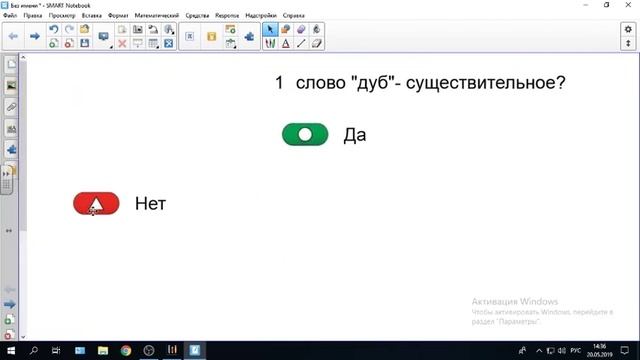Open the Математический menu

point(157,16)
